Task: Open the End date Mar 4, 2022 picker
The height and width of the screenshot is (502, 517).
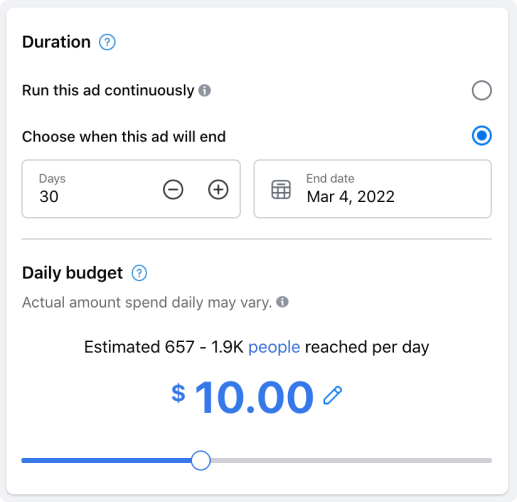Action: pyautogui.click(x=373, y=189)
